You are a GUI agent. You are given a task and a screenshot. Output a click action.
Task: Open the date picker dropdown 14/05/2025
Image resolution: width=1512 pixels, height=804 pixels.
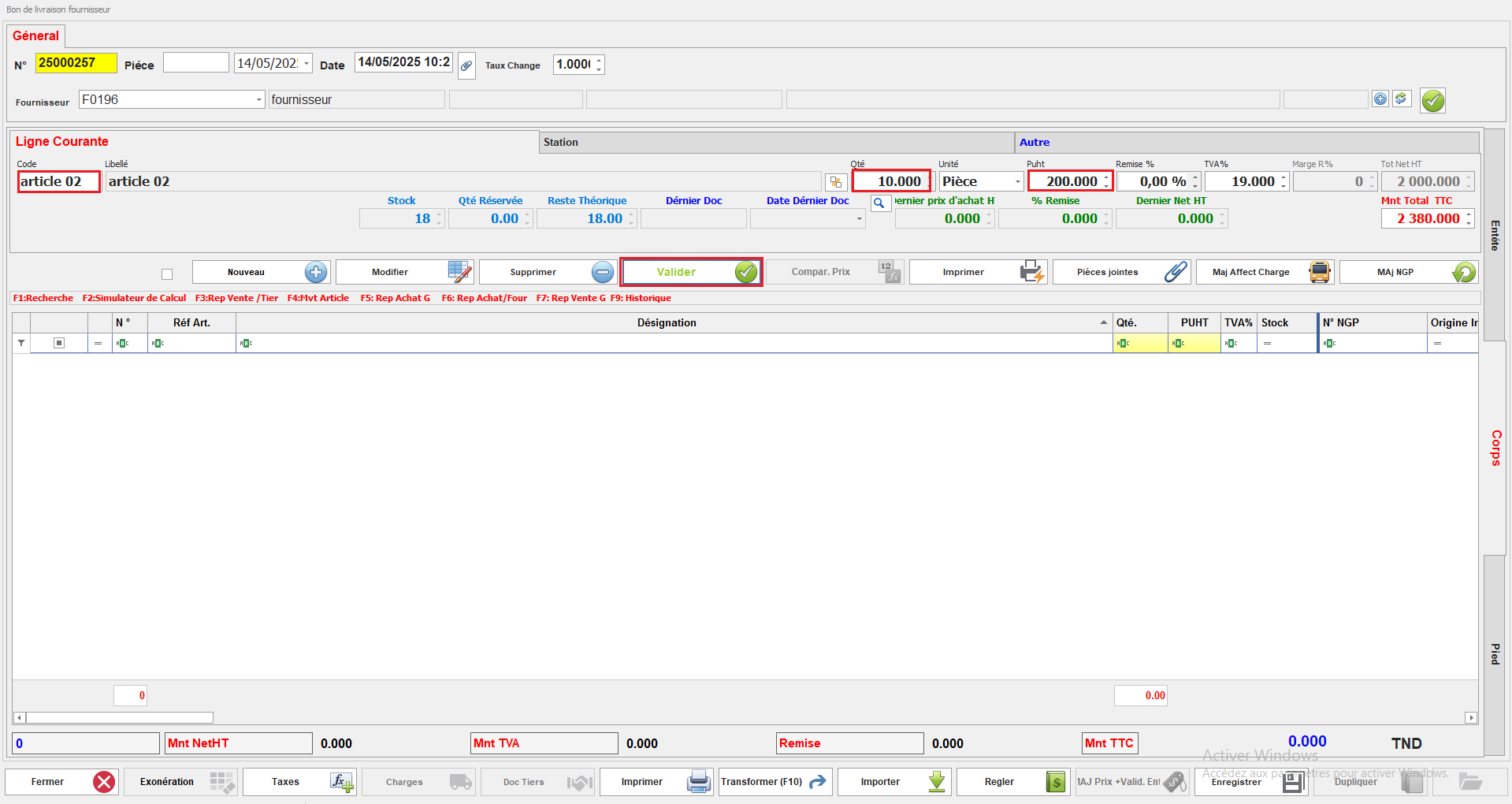click(x=306, y=64)
